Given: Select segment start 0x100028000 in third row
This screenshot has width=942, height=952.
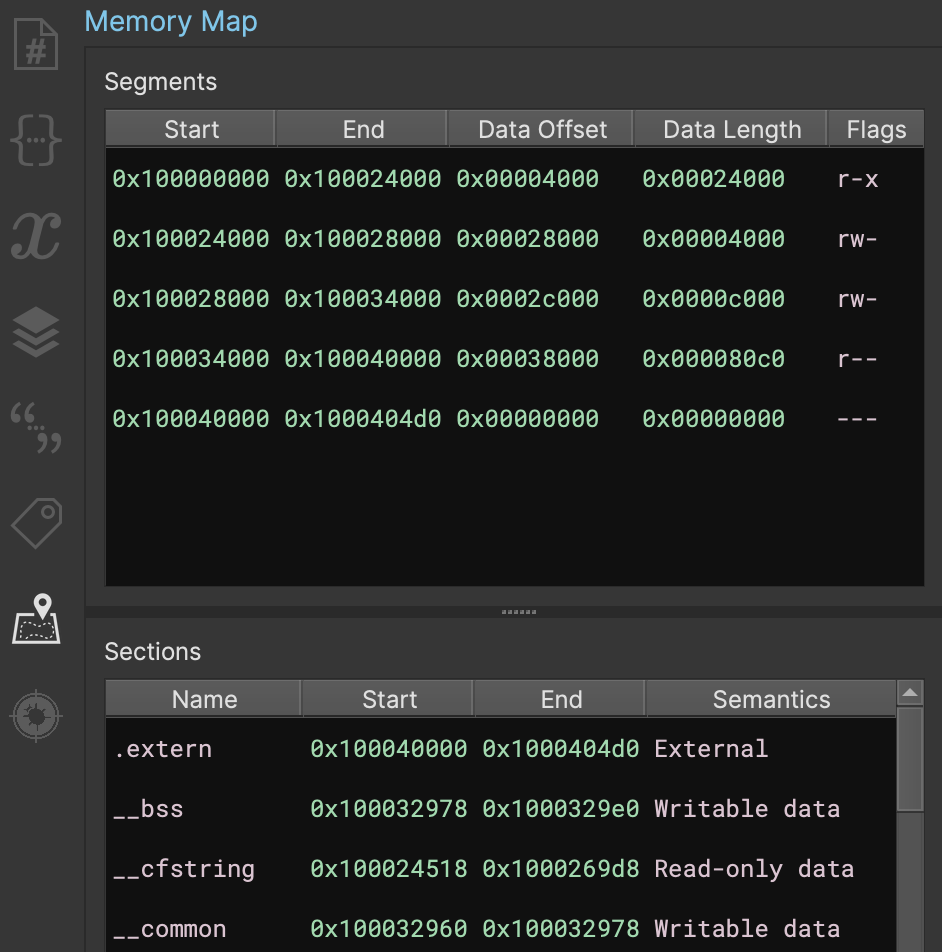Looking at the screenshot, I should (x=191, y=299).
